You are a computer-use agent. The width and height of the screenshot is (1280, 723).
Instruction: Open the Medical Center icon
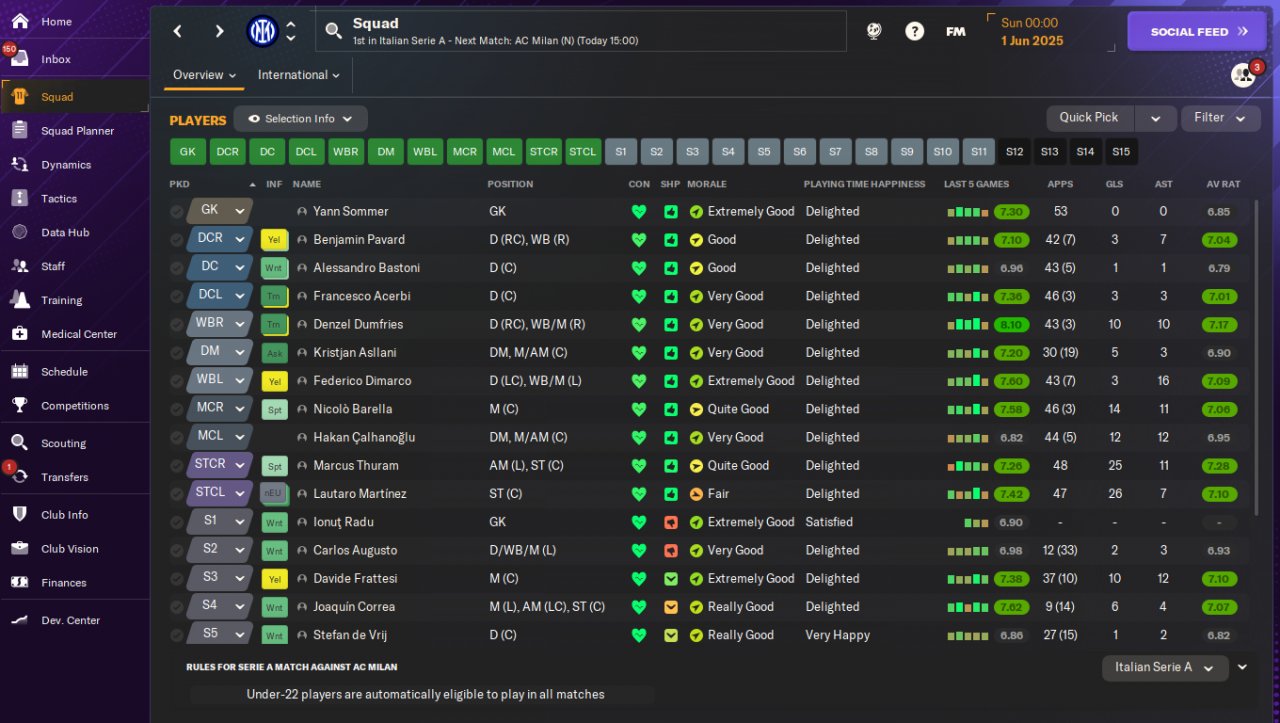[x=20, y=334]
